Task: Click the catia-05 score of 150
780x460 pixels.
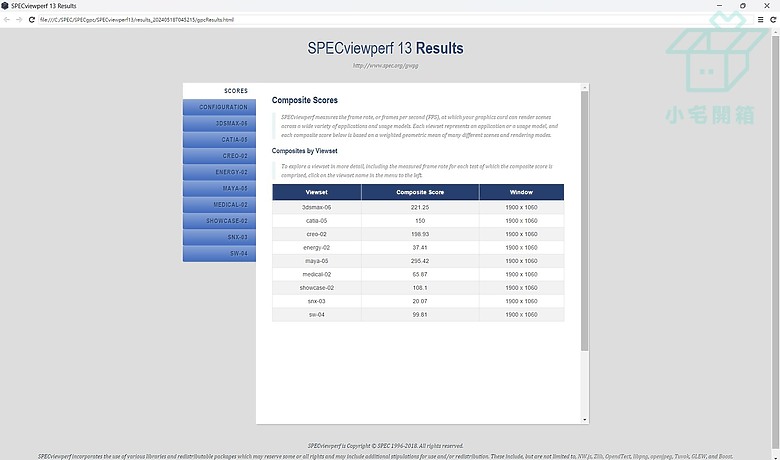Action: coord(420,221)
